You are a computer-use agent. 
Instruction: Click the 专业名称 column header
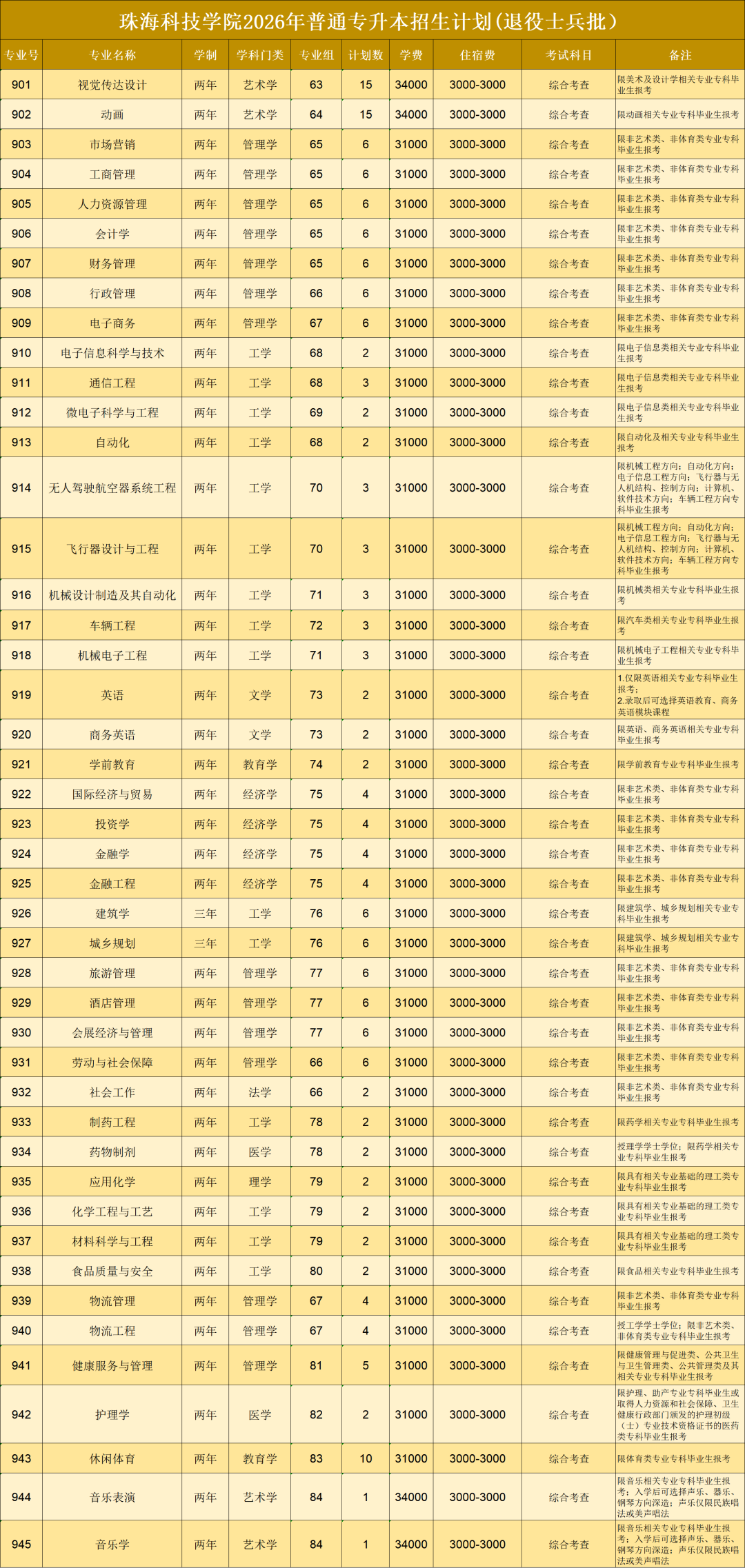pyautogui.click(x=112, y=55)
